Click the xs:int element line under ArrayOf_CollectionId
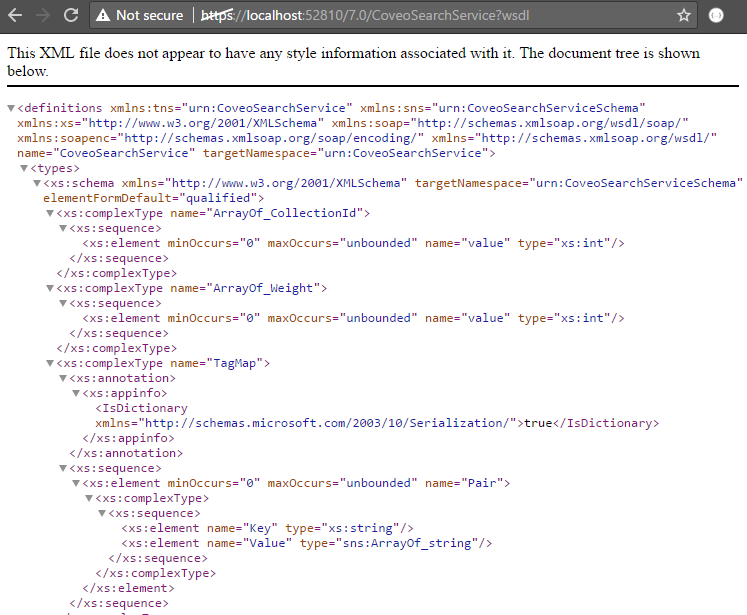747x615 pixels. tap(353, 243)
